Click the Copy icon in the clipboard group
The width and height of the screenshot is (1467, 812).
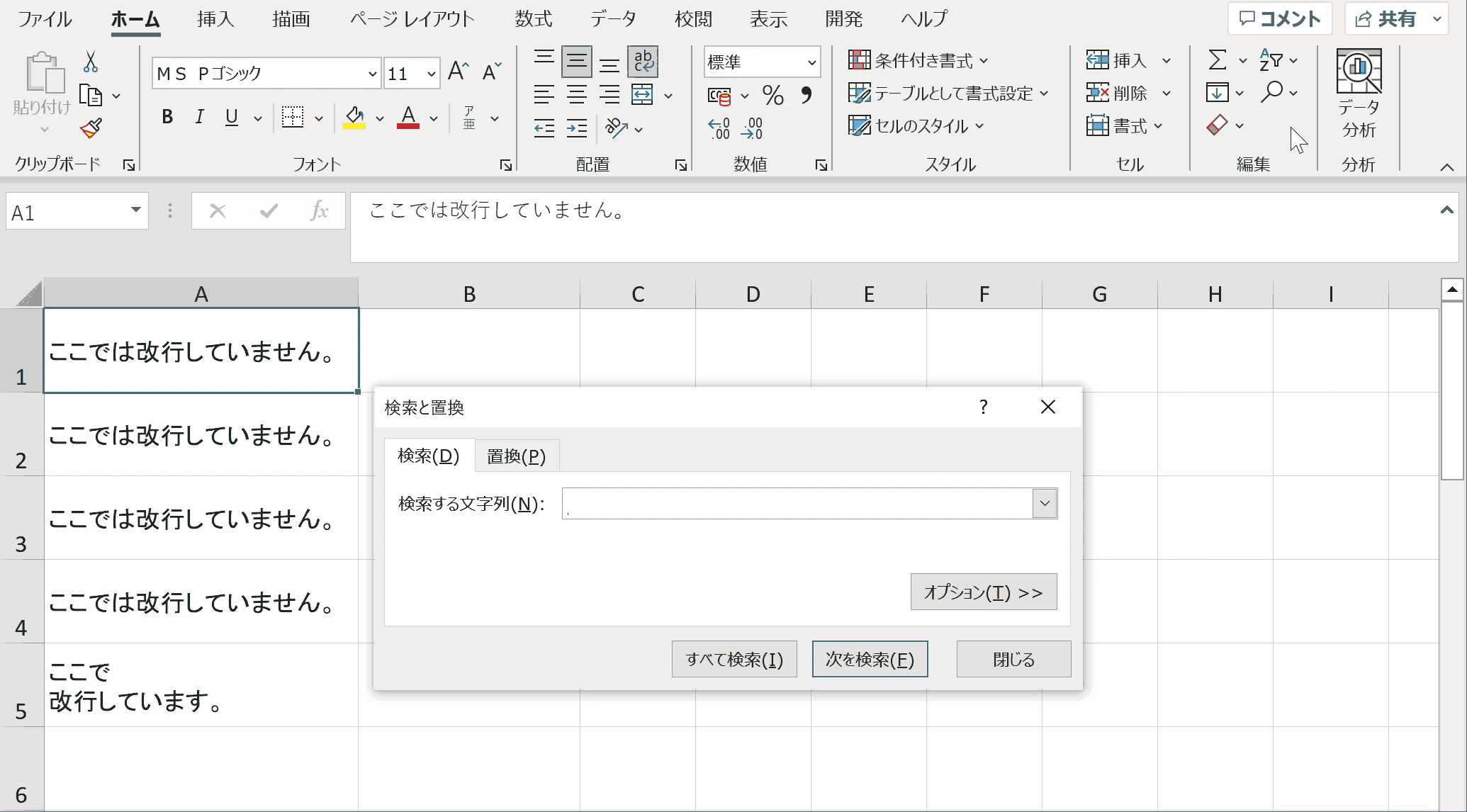pos(91,95)
